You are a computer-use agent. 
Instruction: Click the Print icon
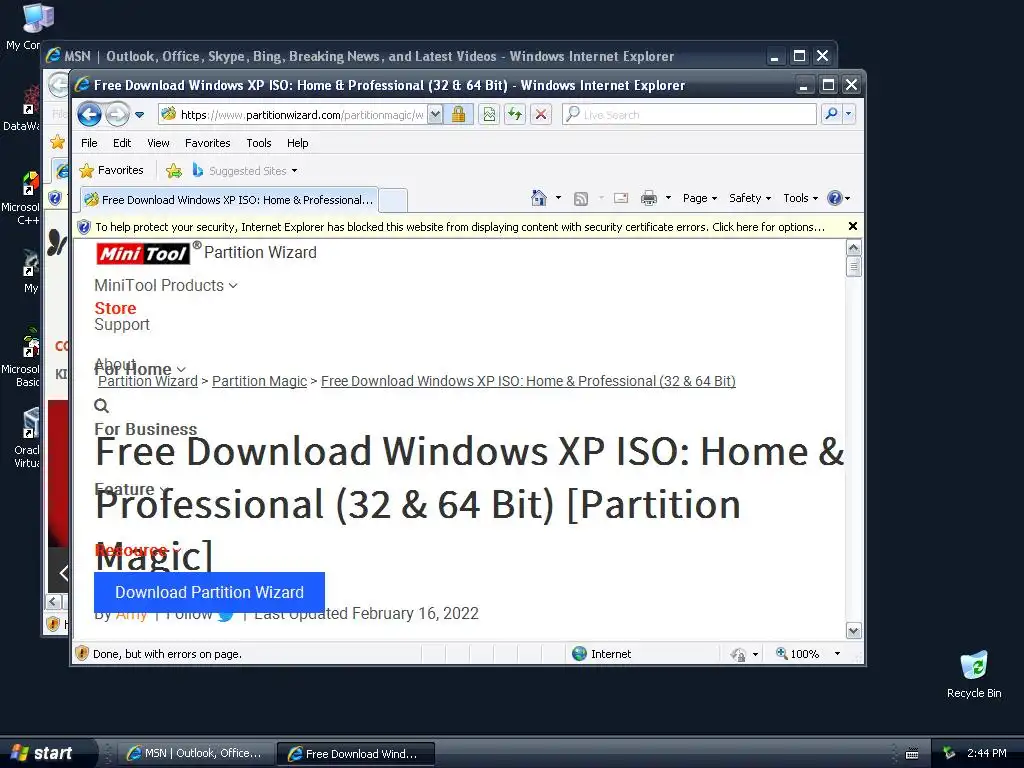click(x=648, y=198)
